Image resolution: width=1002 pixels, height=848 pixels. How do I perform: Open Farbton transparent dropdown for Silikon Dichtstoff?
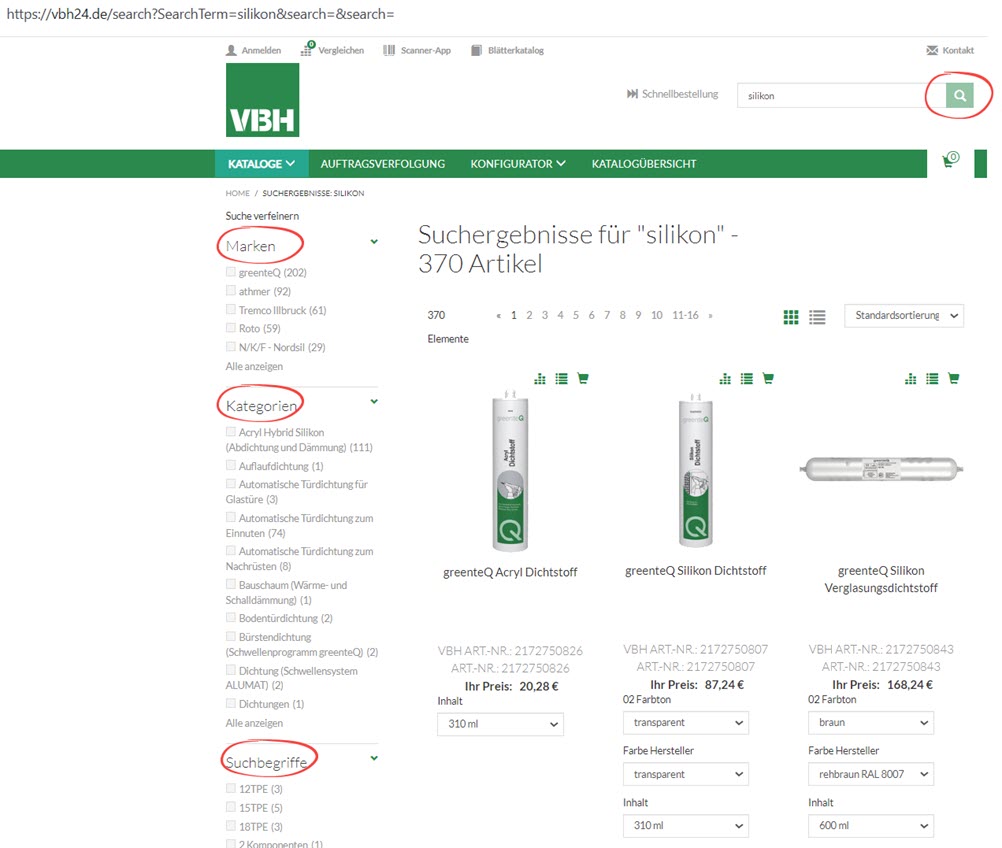686,723
